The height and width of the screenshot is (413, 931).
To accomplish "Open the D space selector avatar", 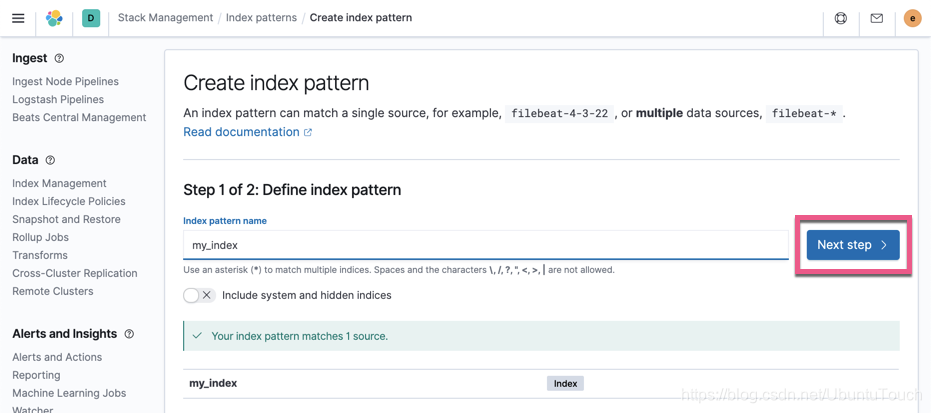I will (91, 18).
